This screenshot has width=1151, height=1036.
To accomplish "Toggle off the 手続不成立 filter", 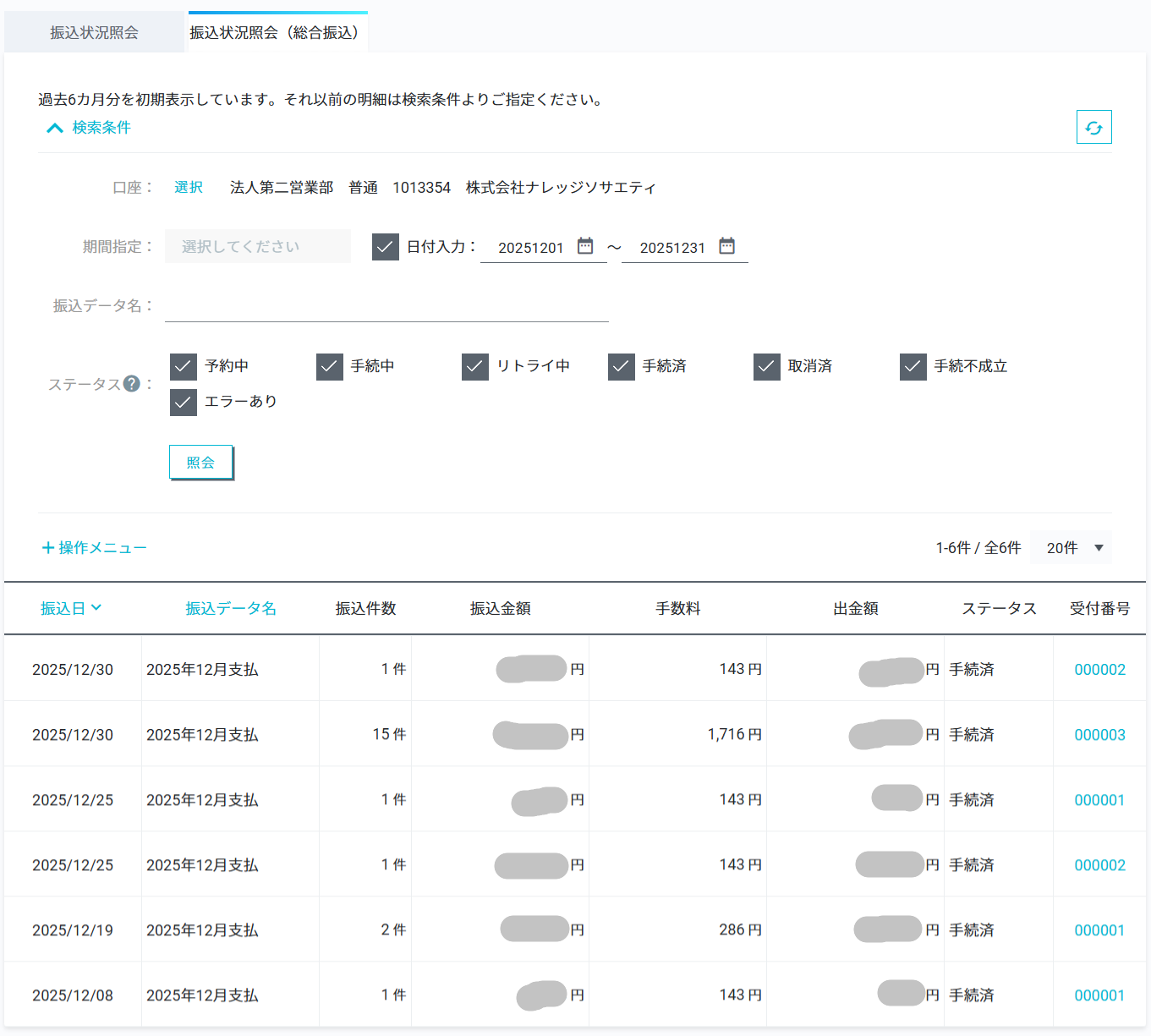I will (x=913, y=367).
